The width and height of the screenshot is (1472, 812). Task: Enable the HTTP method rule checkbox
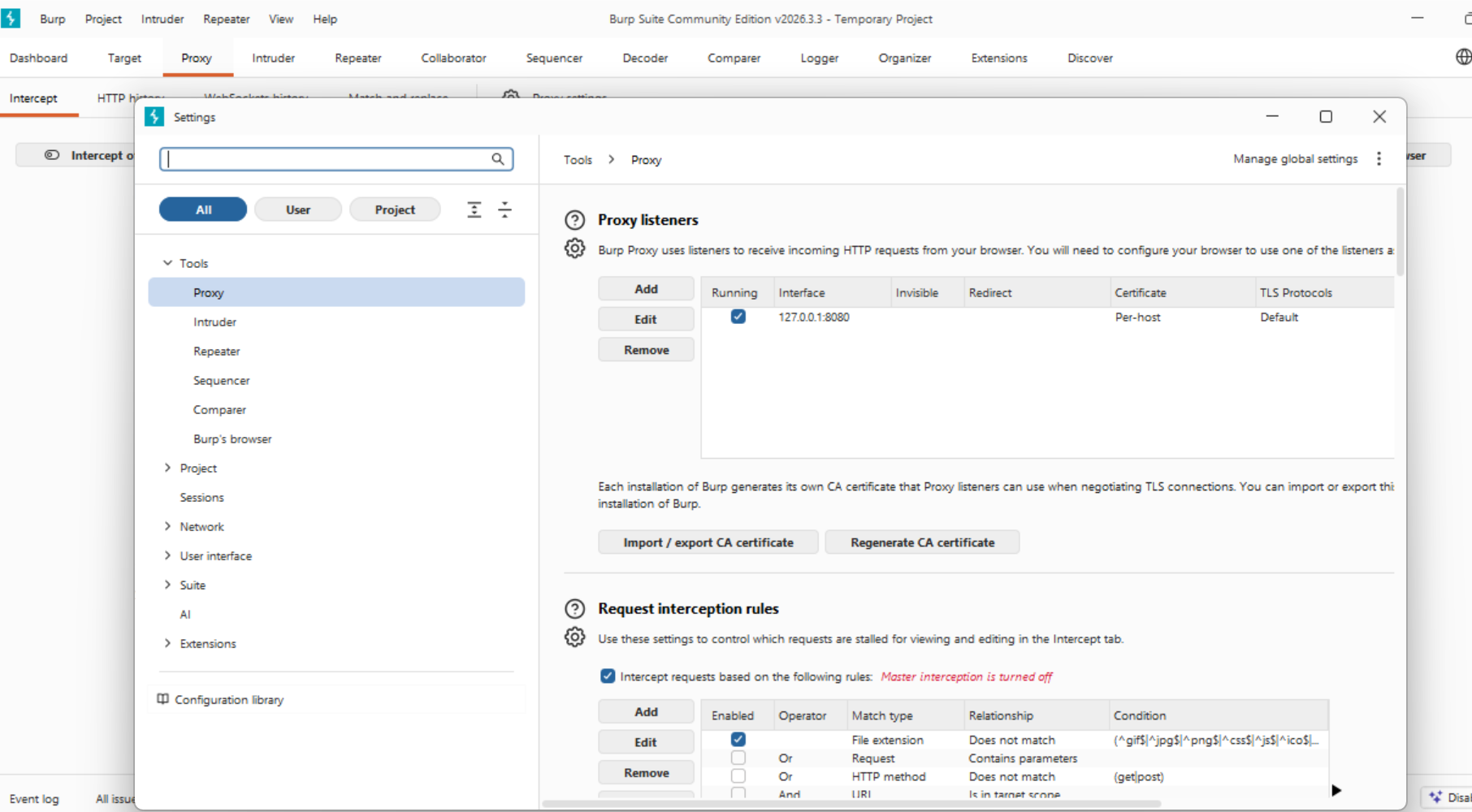(738, 776)
